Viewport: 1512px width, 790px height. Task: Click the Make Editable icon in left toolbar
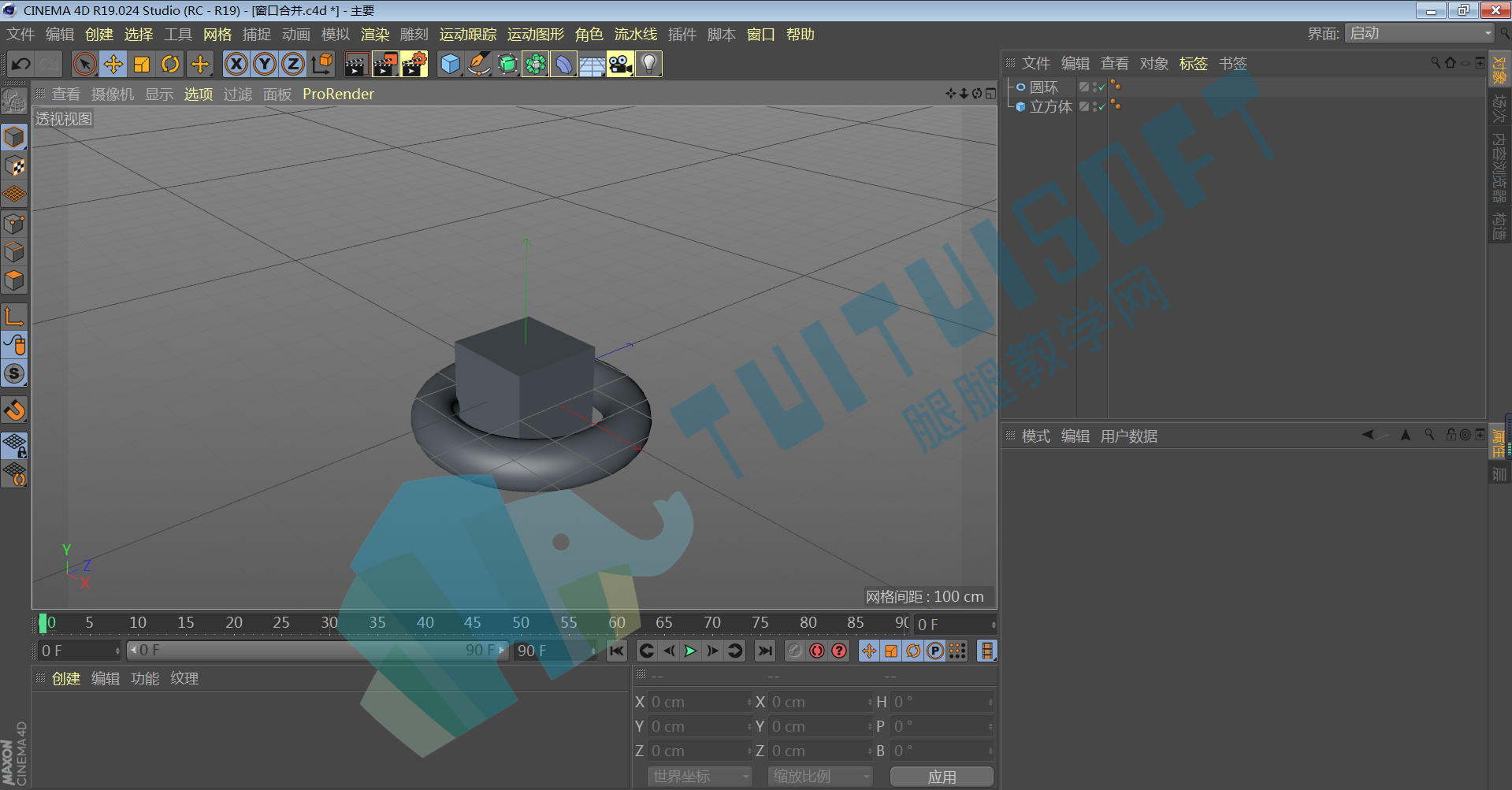coord(14,100)
